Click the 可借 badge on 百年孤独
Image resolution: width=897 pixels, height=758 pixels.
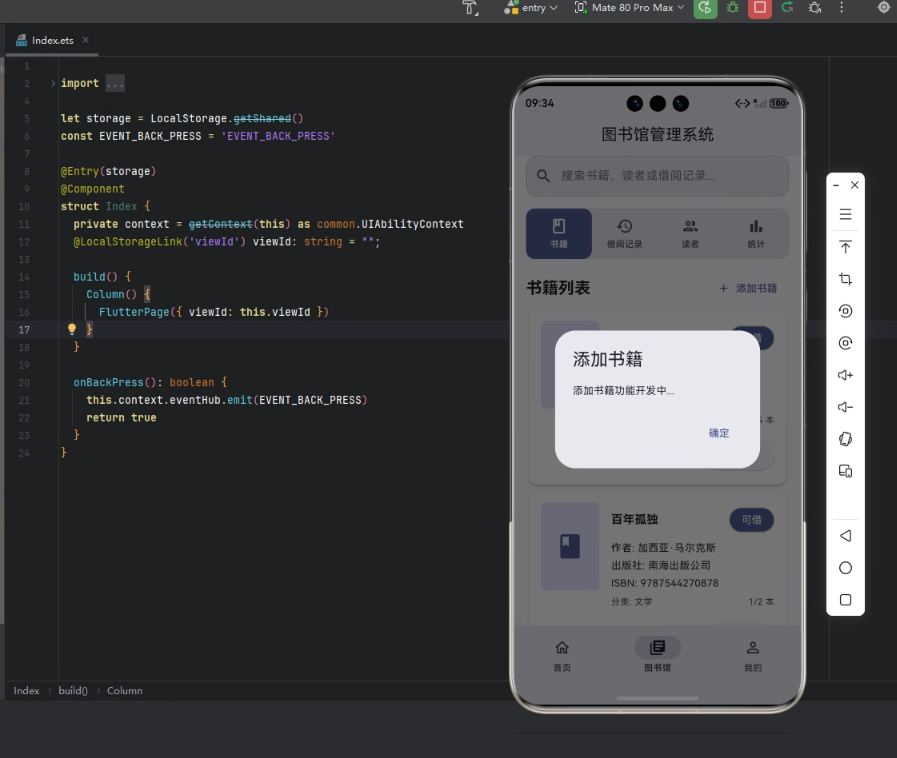[752, 519]
